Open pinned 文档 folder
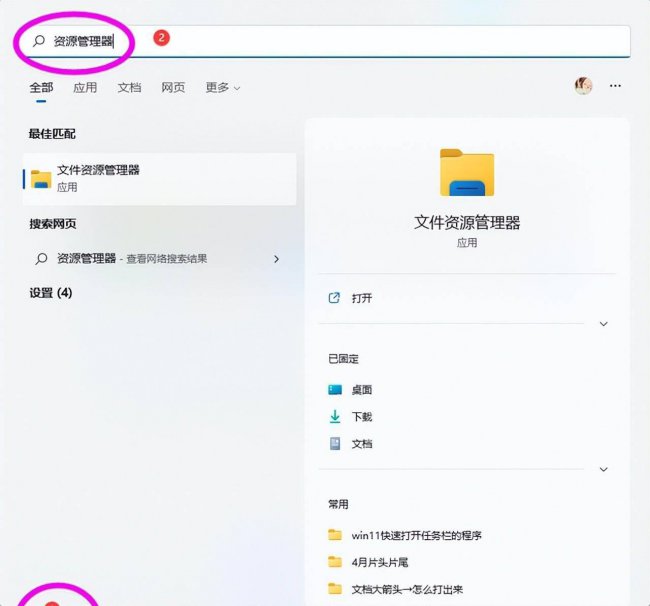Image resolution: width=650 pixels, height=606 pixels. tap(362, 444)
